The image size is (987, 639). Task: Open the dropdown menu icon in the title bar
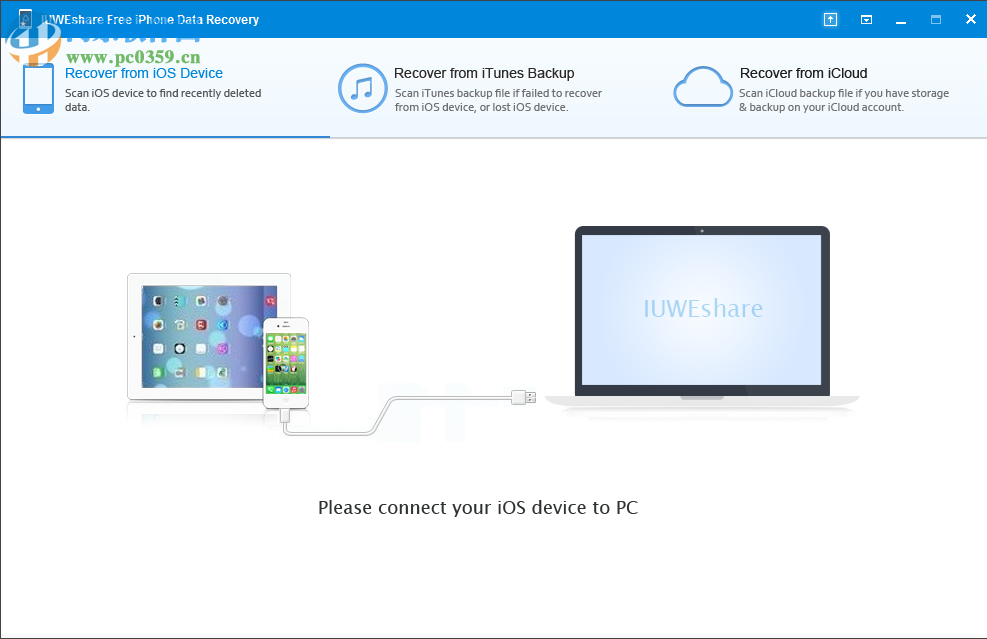tap(866, 19)
